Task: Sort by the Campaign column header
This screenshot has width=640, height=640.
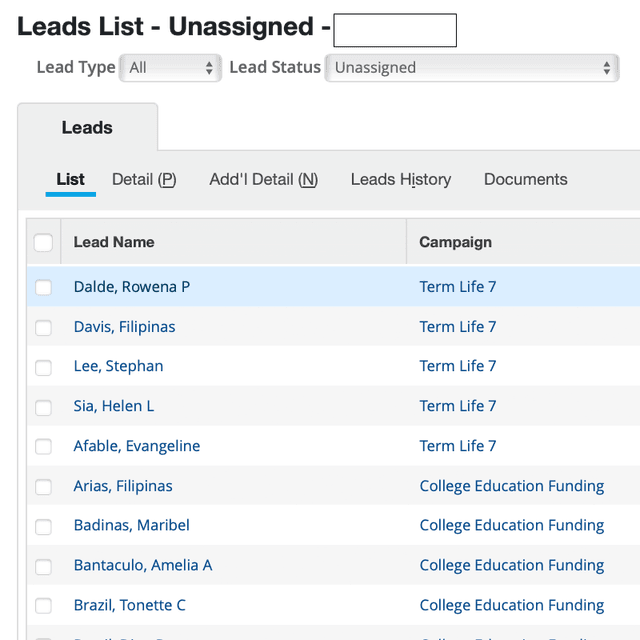Action: tap(455, 242)
